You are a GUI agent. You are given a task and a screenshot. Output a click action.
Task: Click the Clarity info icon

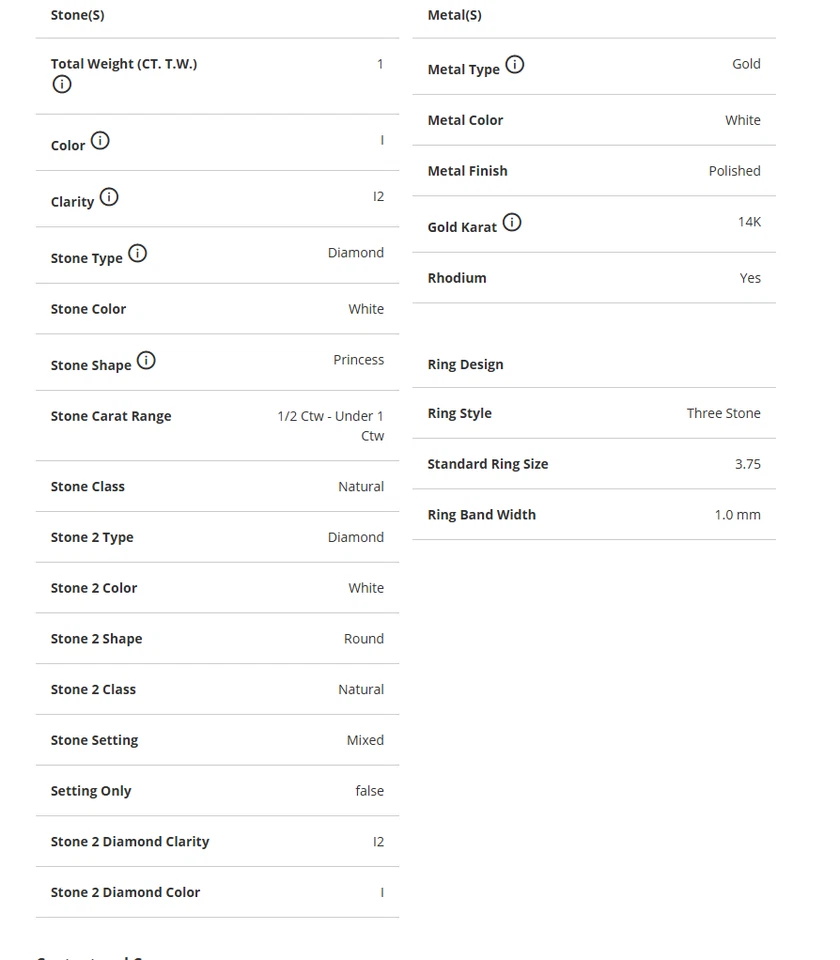point(109,197)
